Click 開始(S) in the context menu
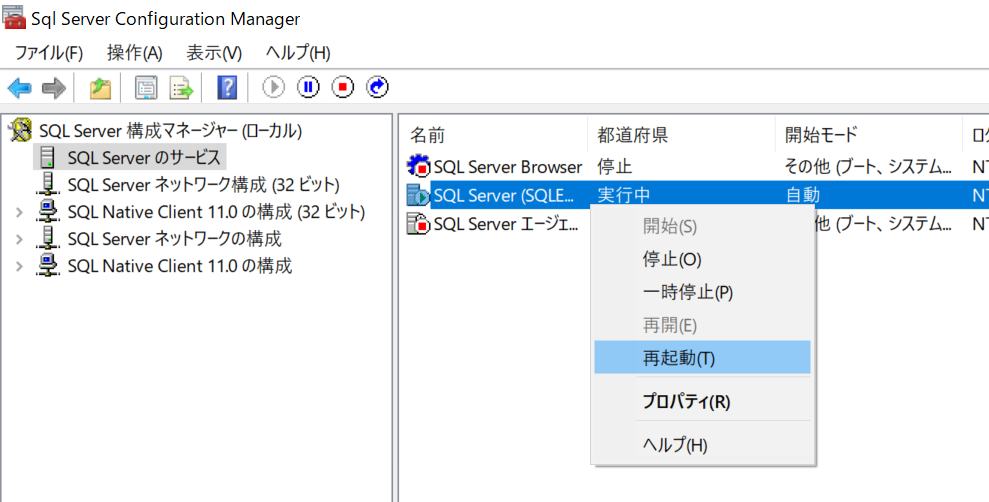Image resolution: width=989 pixels, height=502 pixels. [703, 226]
